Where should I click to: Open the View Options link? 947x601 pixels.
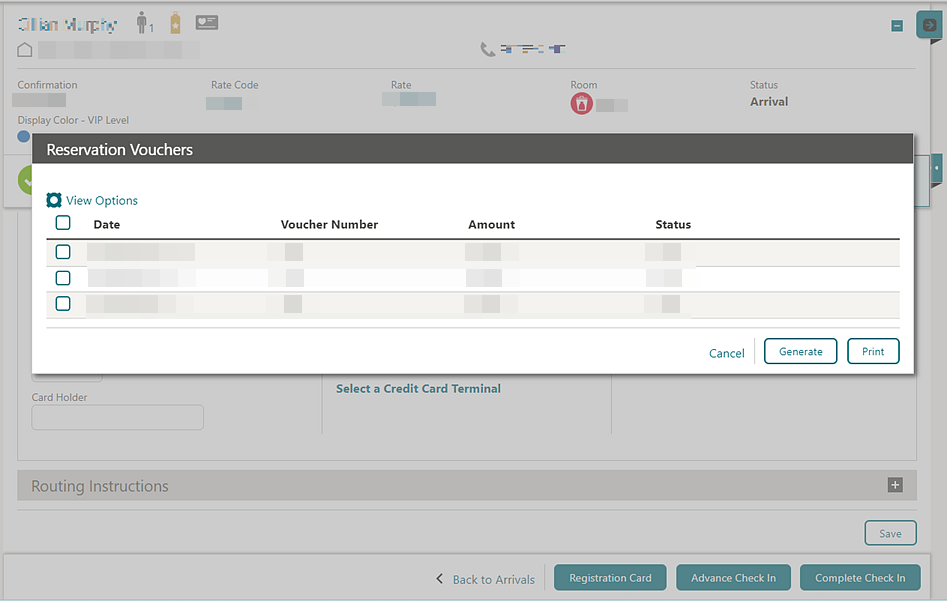tap(101, 201)
